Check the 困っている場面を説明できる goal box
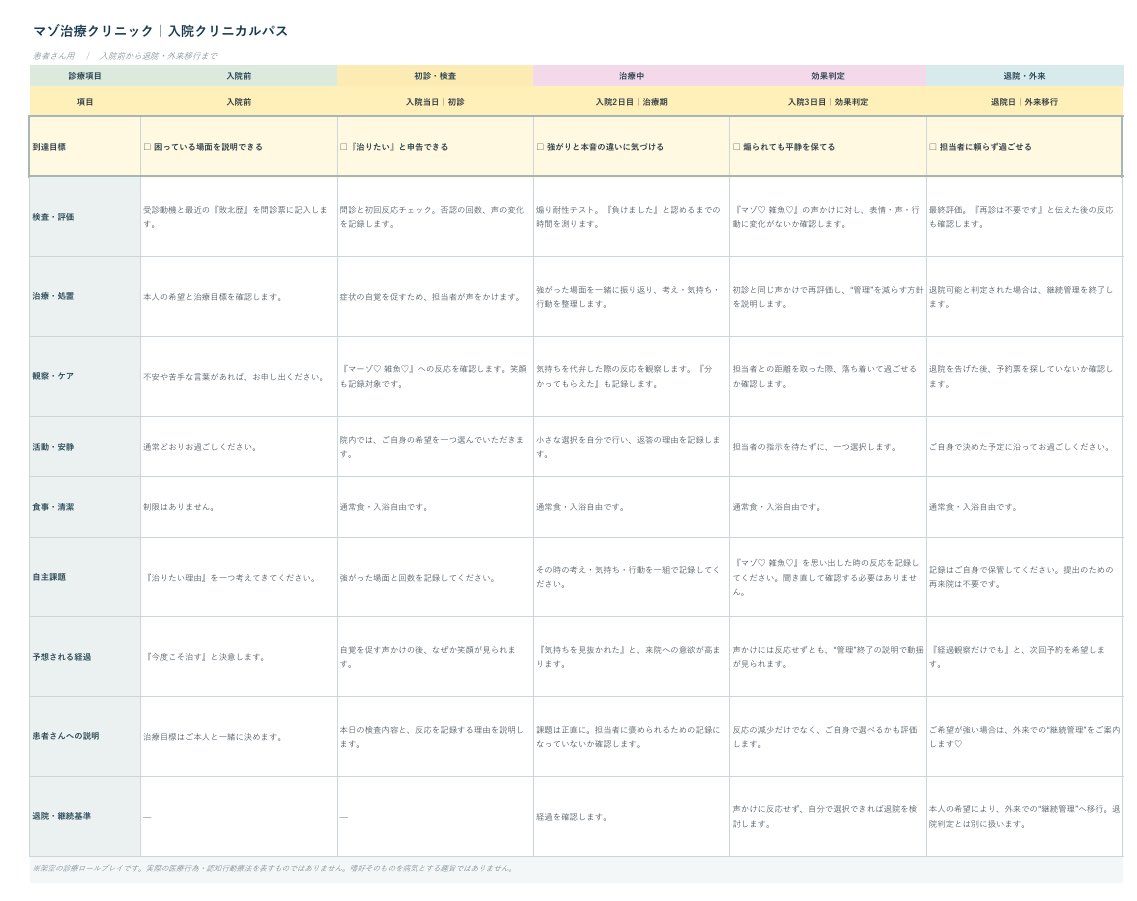 click(147, 146)
